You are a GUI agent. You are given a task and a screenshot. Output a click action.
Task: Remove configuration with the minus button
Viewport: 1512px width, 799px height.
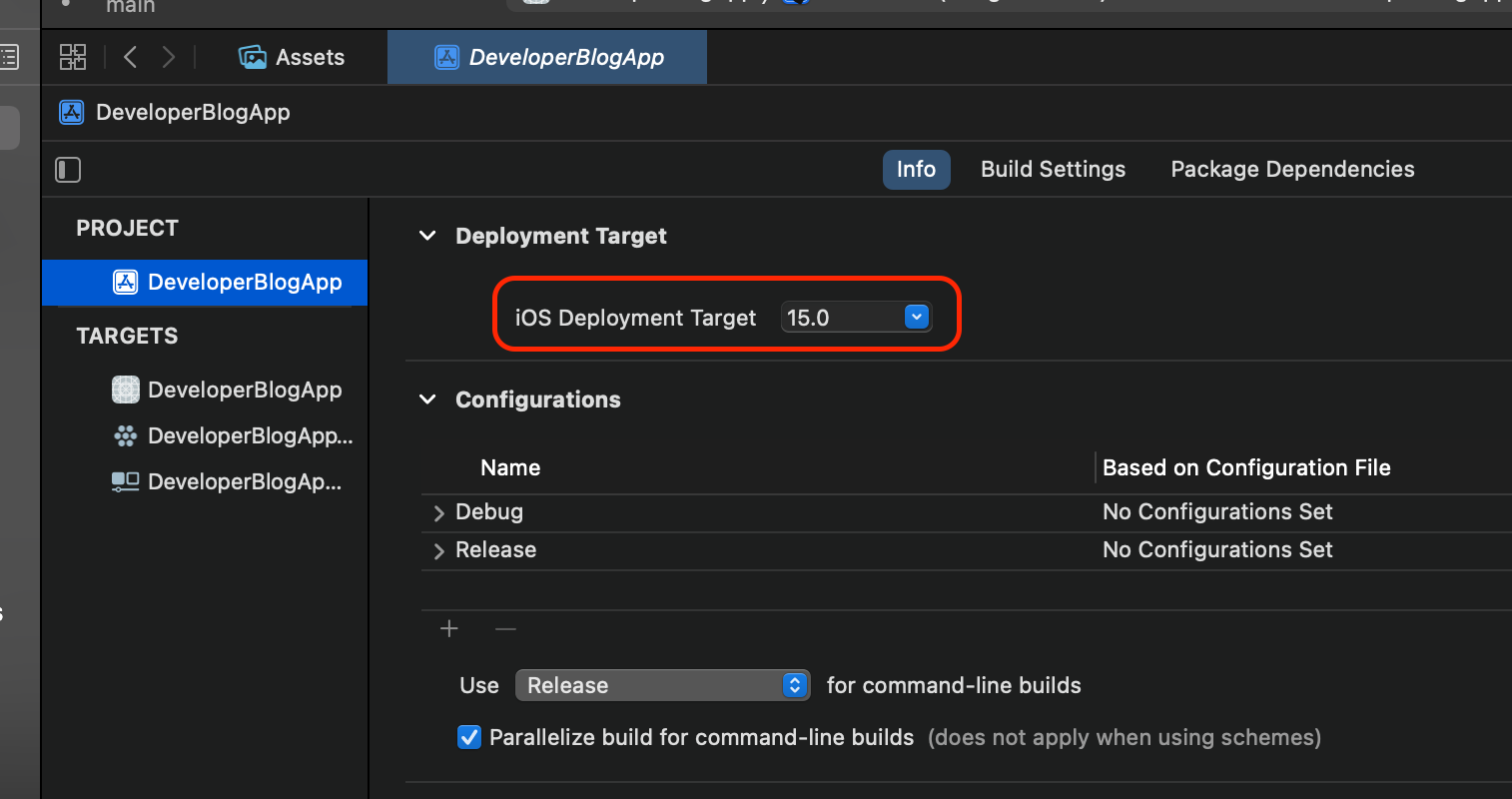pyautogui.click(x=505, y=628)
